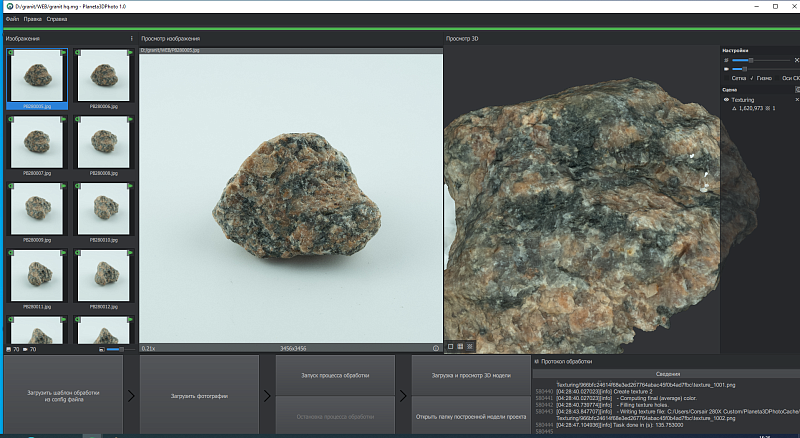Image resolution: width=800 pixels, height=438 pixels.
Task: Adjust the thumbnail size slider
Action: tap(120, 349)
